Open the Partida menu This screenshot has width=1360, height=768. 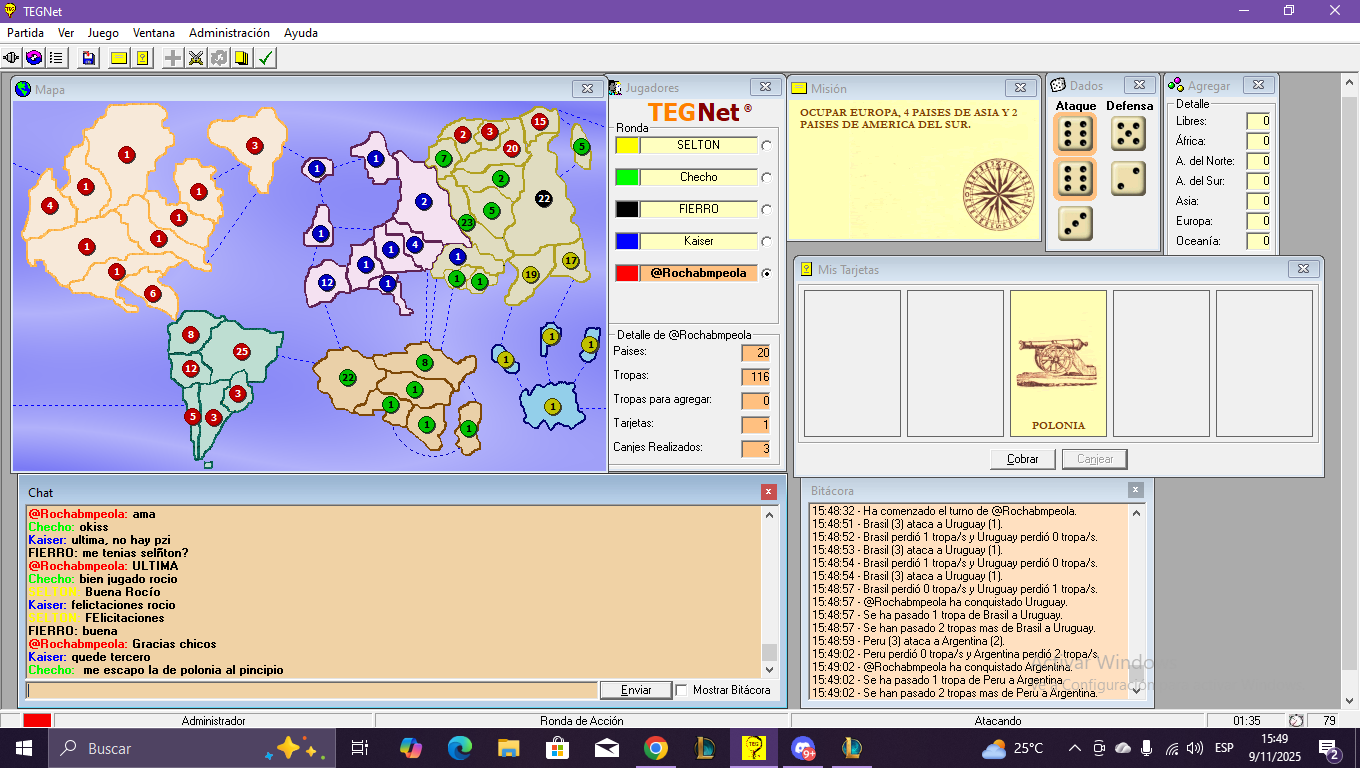(x=25, y=33)
